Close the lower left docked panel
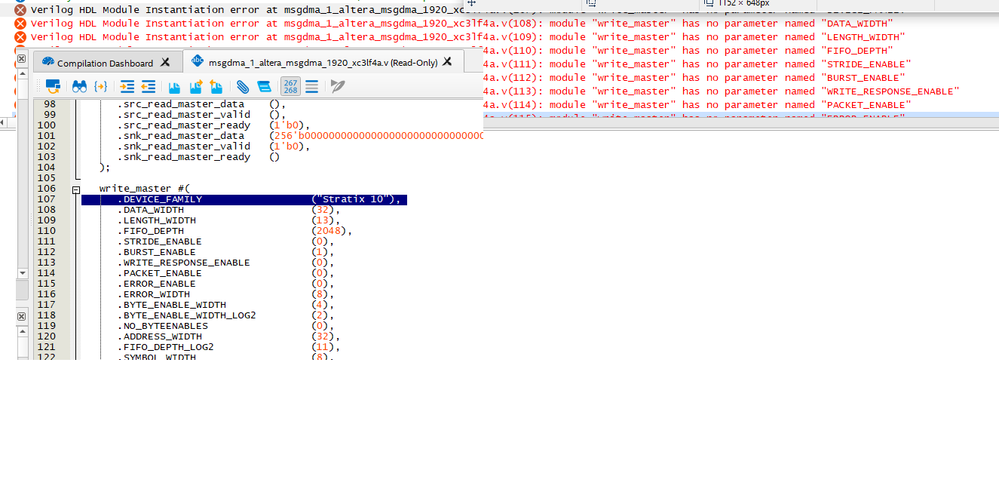This screenshot has width=999, height=489. tap(21, 316)
